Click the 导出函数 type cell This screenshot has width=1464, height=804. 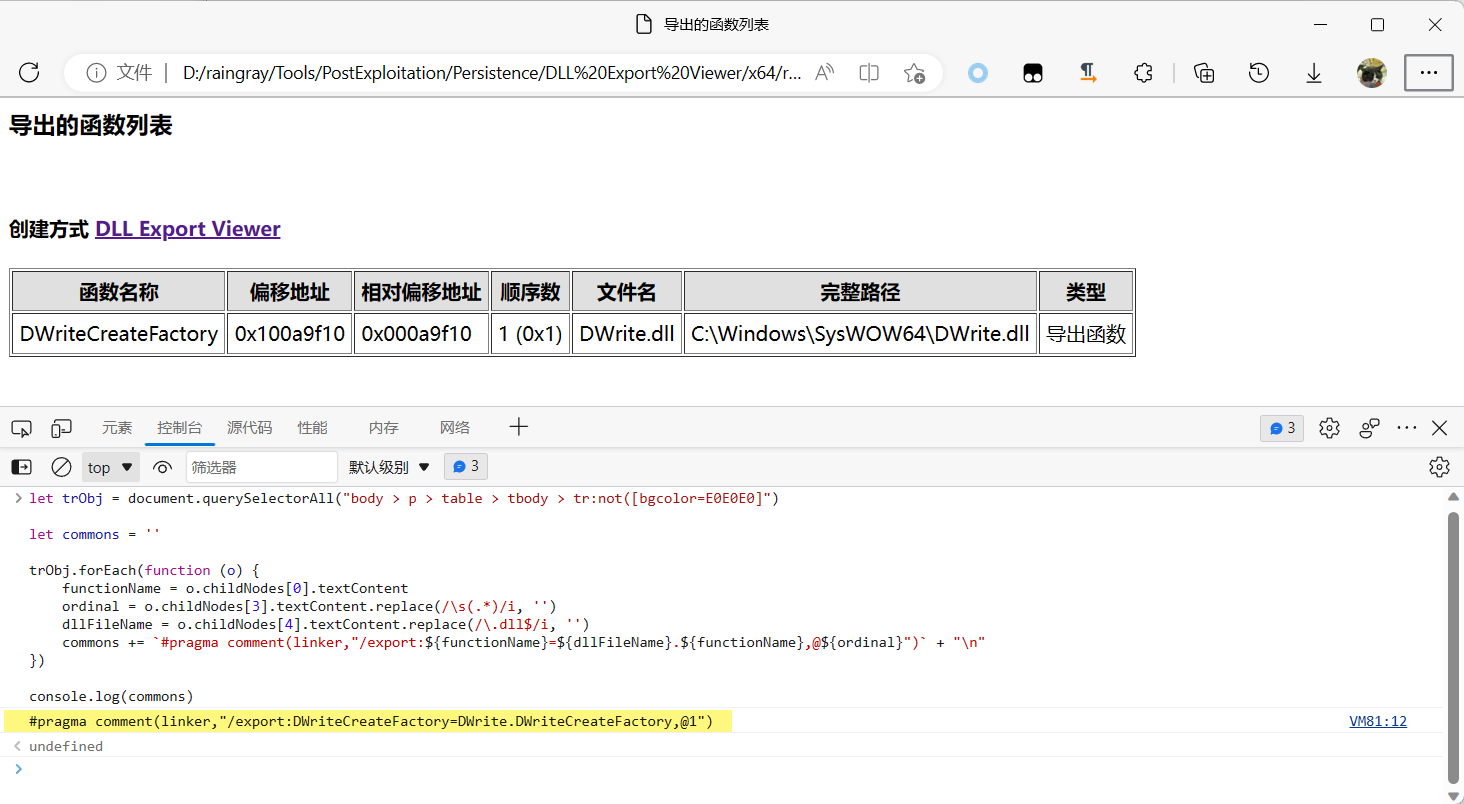[1086, 334]
